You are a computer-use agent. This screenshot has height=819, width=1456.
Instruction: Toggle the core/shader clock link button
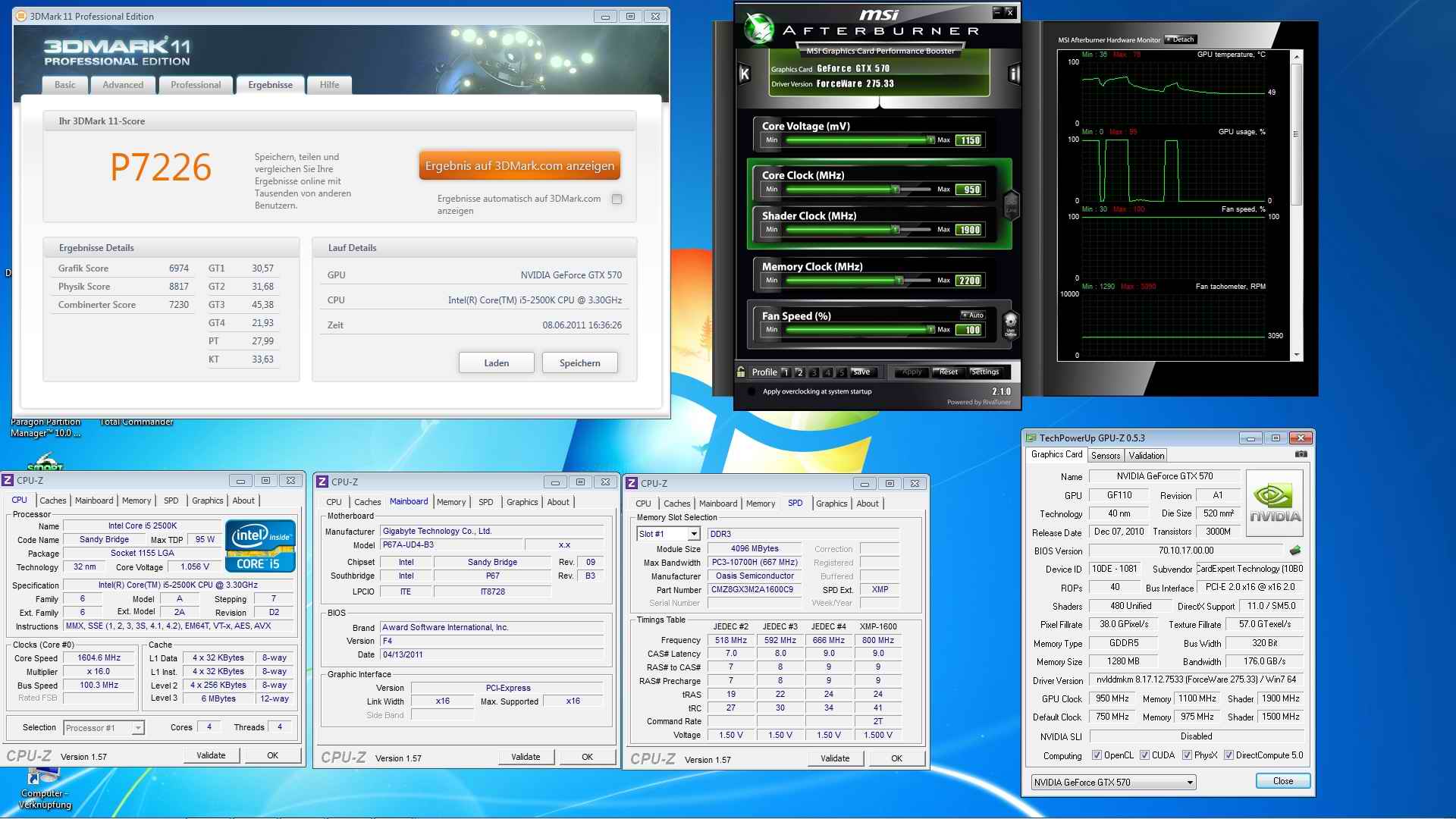(1011, 205)
